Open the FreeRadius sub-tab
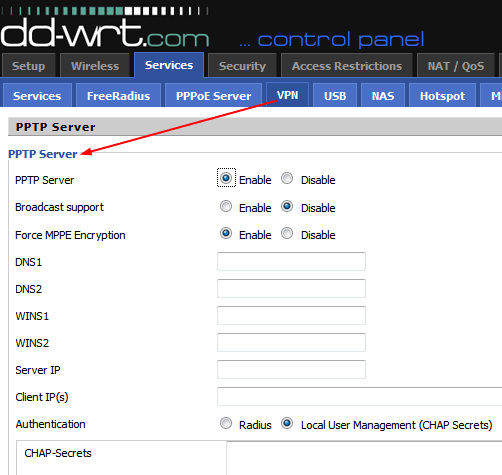 (x=118, y=96)
